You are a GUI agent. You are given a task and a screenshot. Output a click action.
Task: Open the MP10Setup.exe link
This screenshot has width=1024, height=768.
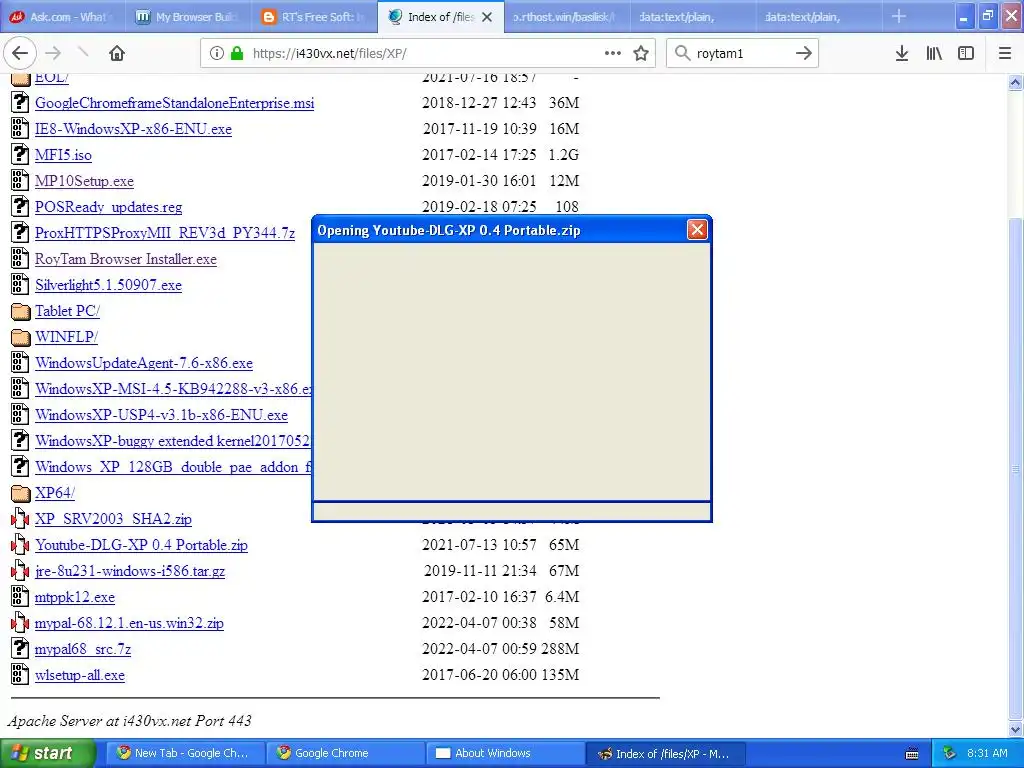coord(84,181)
